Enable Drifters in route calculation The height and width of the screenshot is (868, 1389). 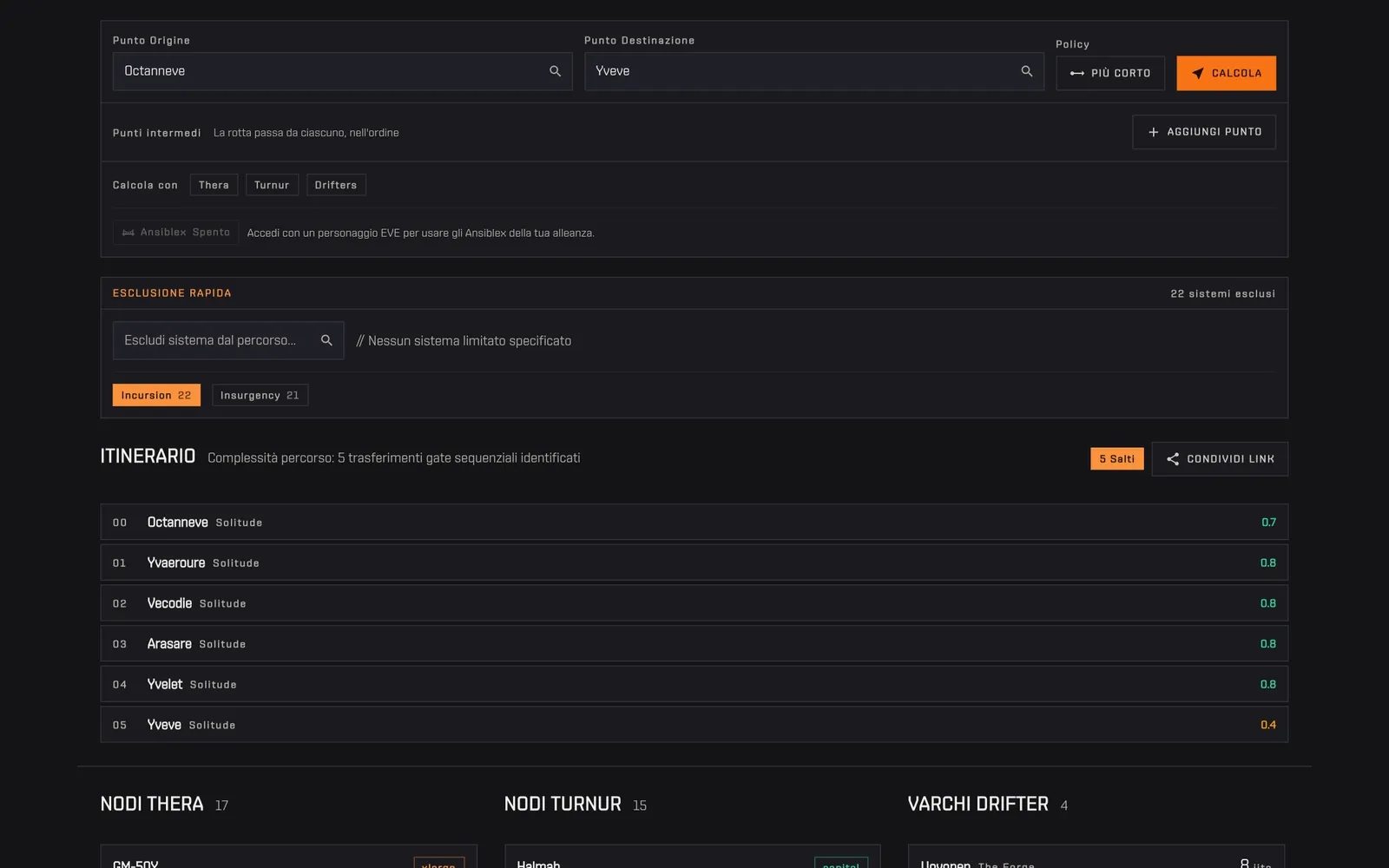pyautogui.click(x=336, y=185)
